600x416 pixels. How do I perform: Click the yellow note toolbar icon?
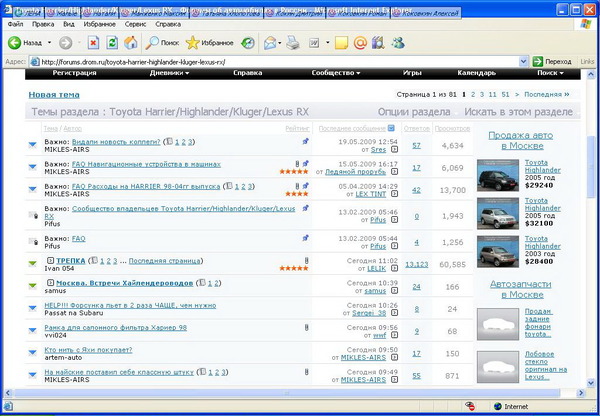tap(341, 43)
